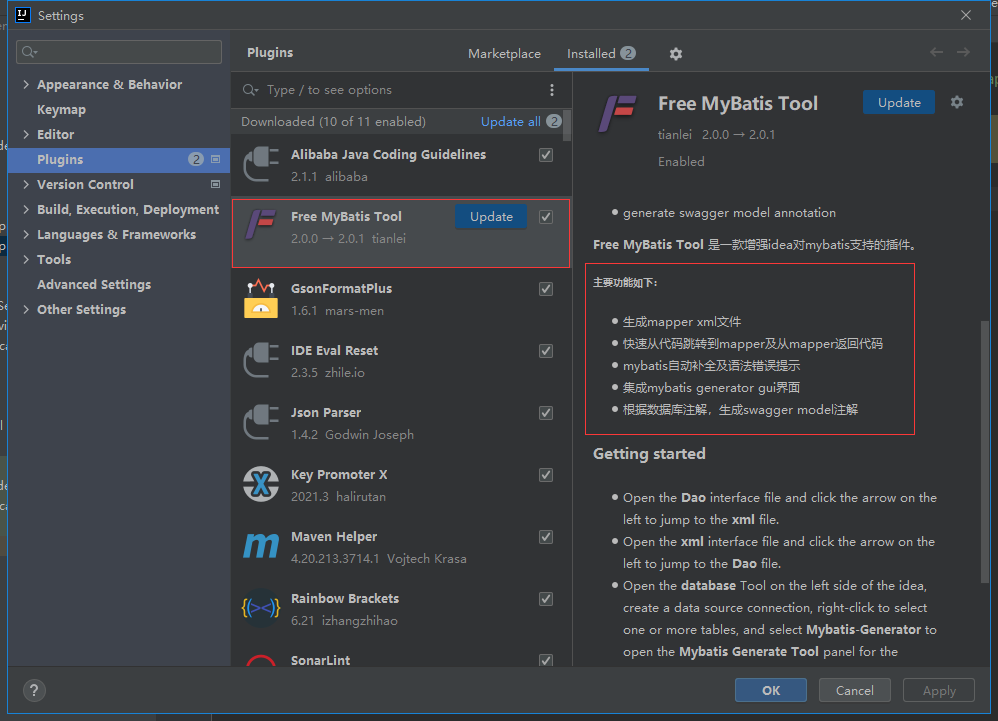998x721 pixels.
Task: Confirm with the OK button
Action: tap(771, 690)
